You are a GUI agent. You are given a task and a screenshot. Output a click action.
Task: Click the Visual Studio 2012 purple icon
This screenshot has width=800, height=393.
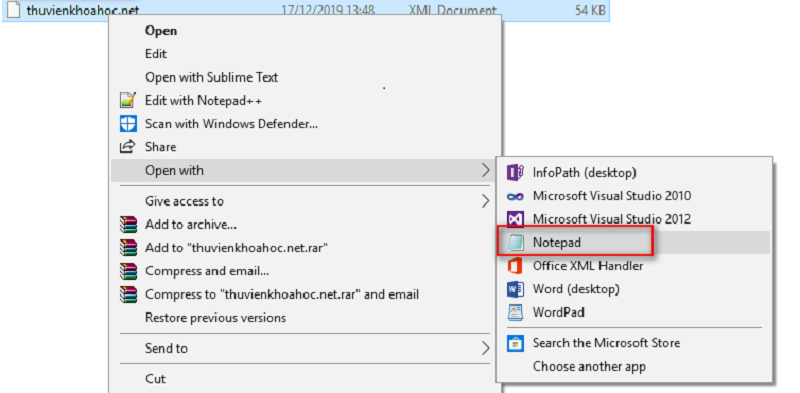515,219
